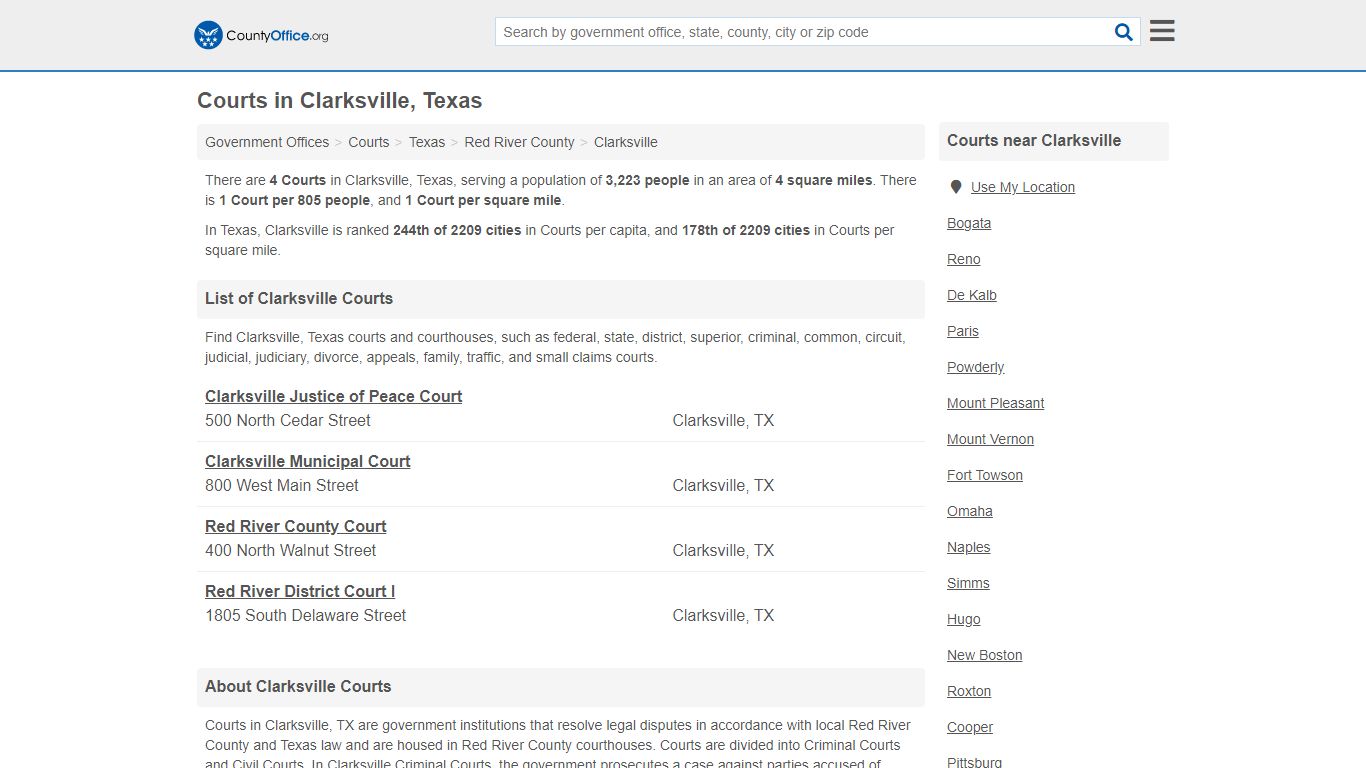Click address 800 West Main Street
Image resolution: width=1366 pixels, height=768 pixels.
click(282, 485)
